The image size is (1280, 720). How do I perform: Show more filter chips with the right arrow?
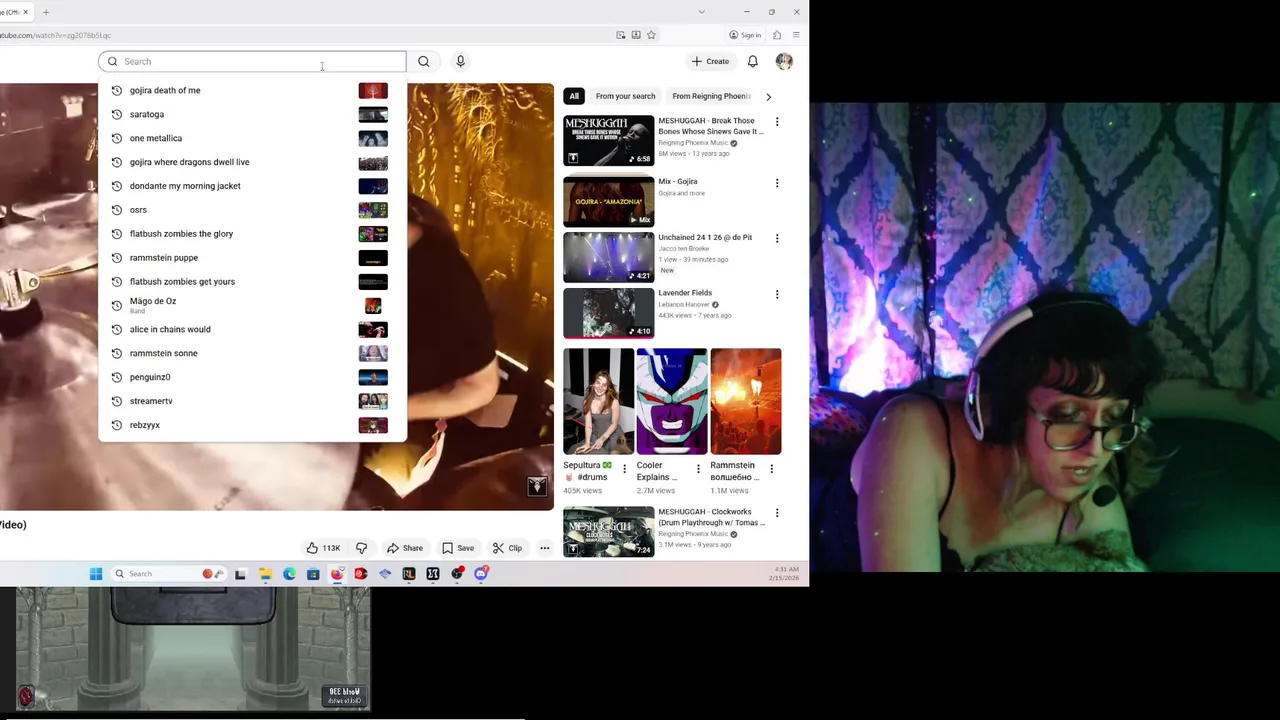tap(768, 96)
